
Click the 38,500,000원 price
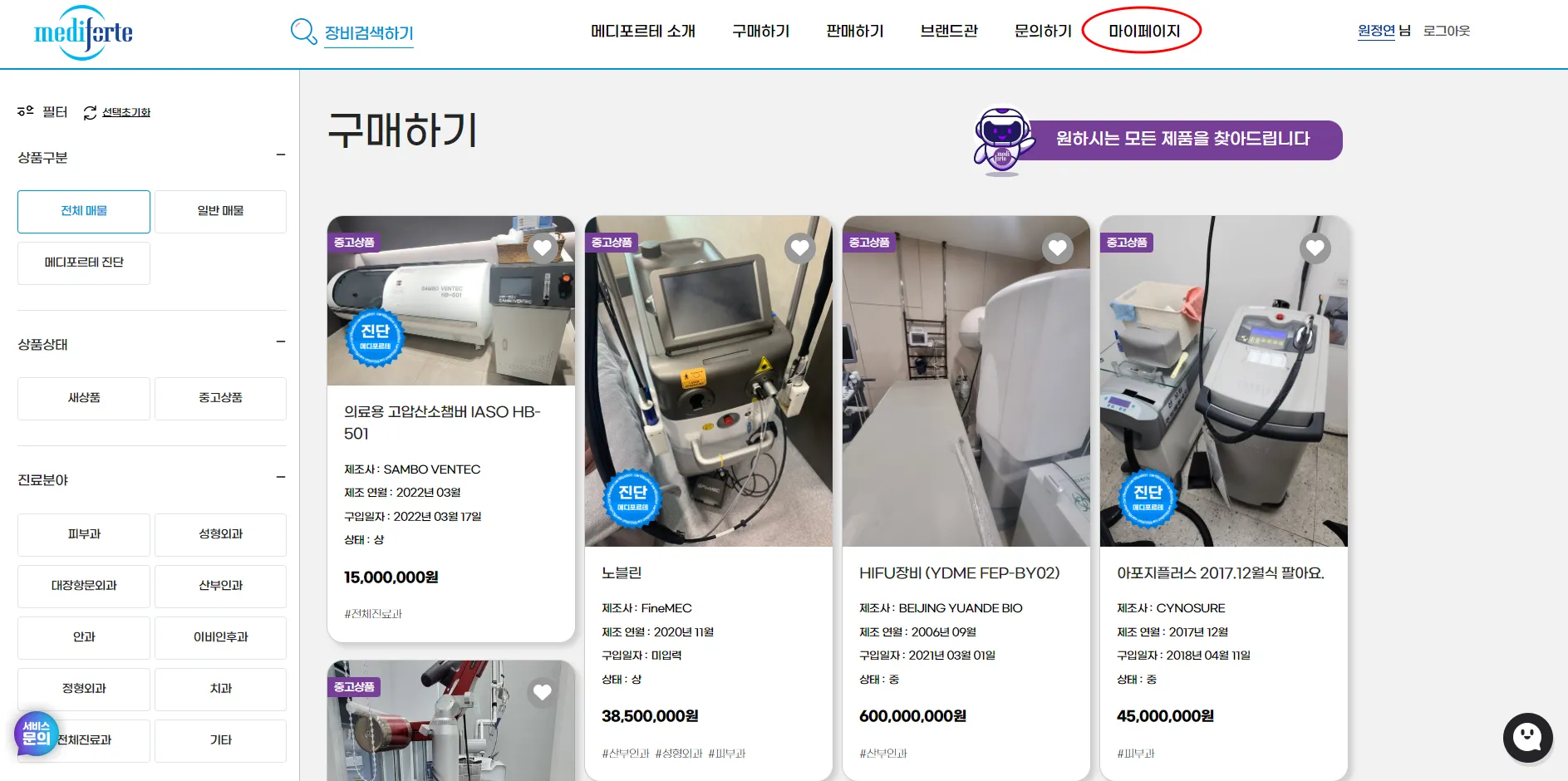click(650, 716)
